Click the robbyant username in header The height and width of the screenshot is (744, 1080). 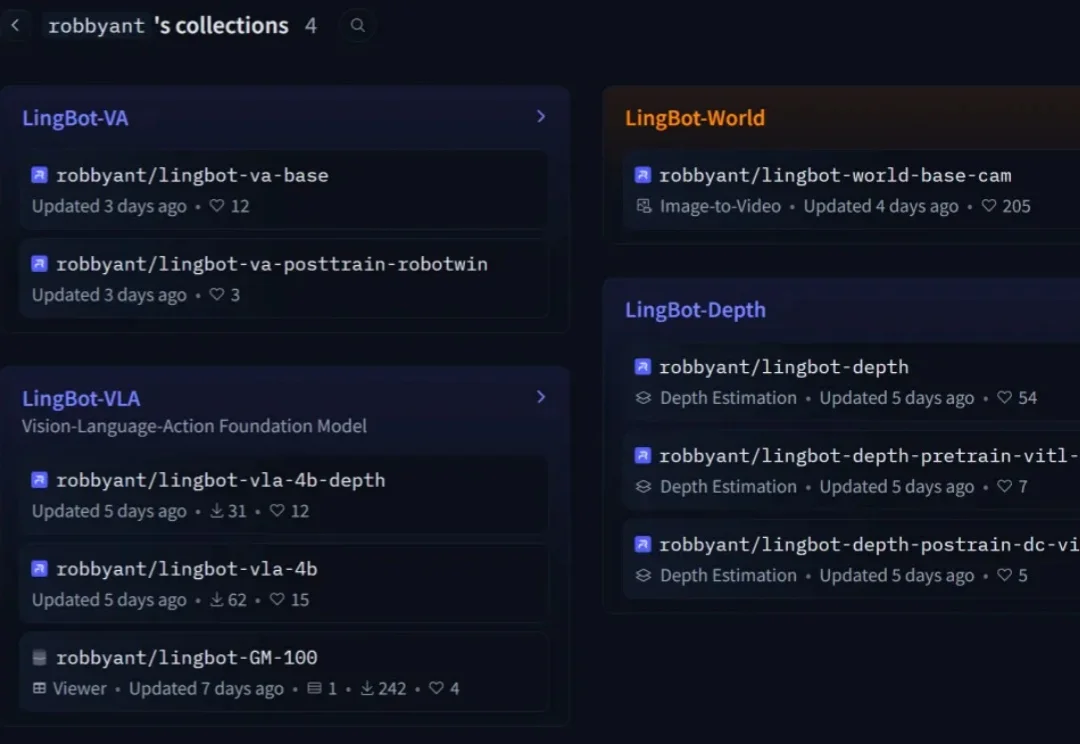97,26
